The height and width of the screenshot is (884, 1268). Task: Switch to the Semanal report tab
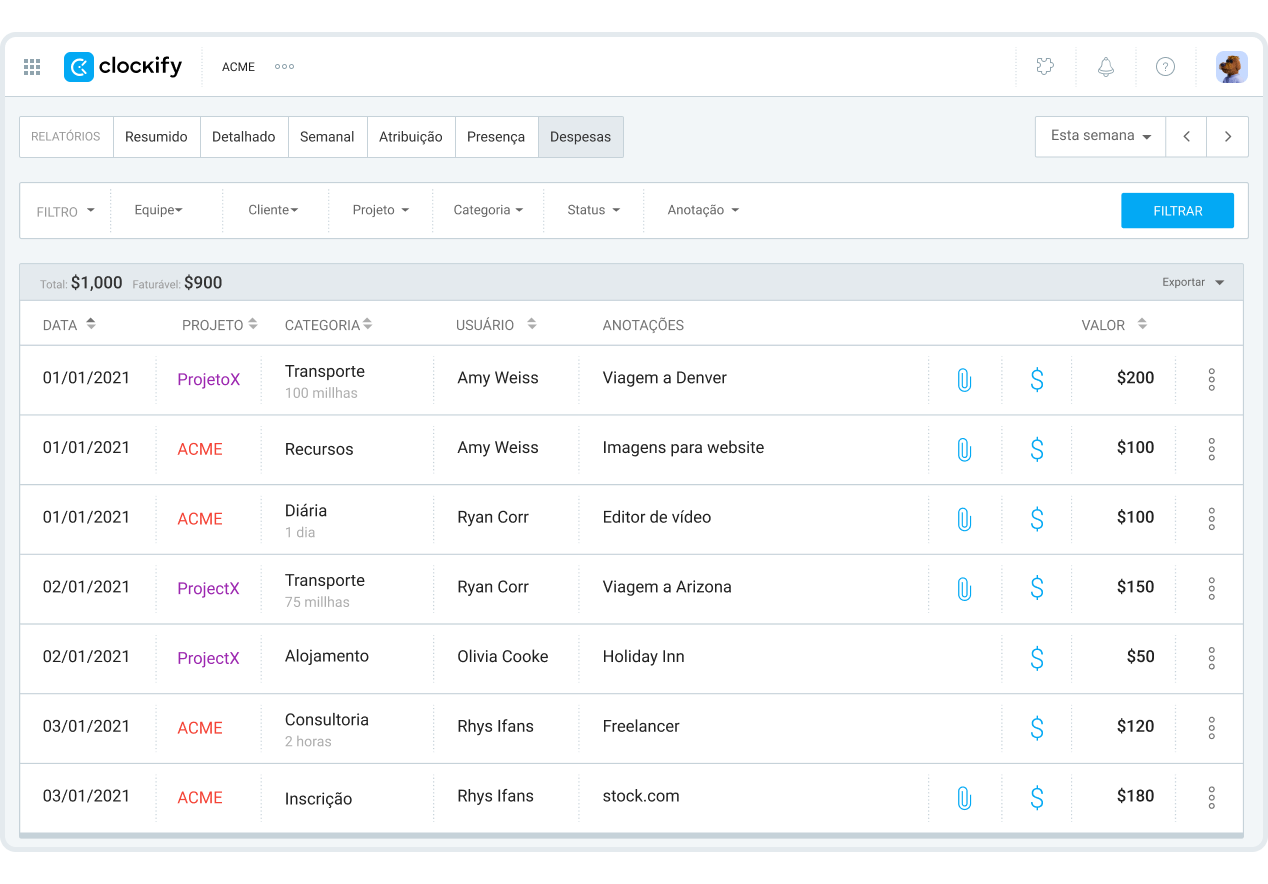coord(327,137)
